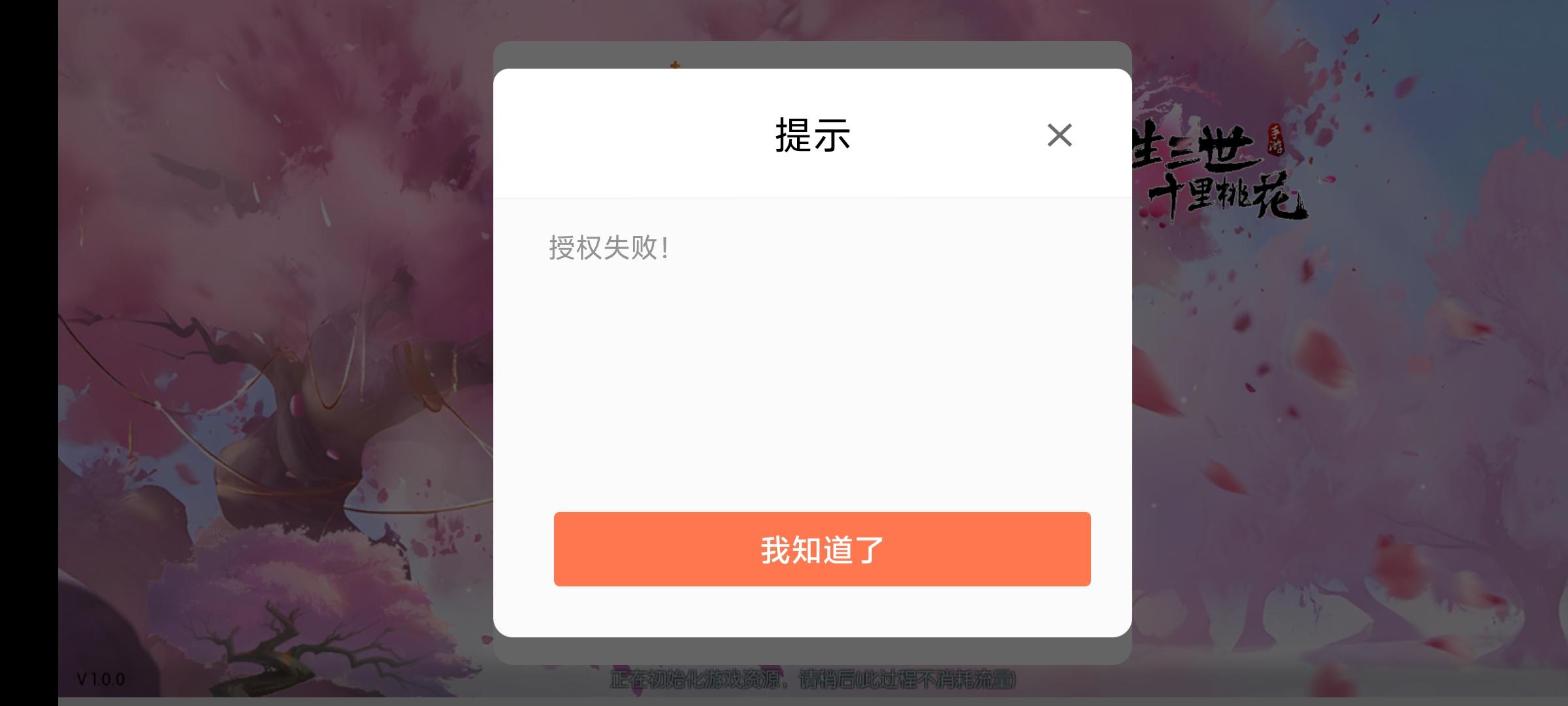
Task: Tap the small orange mark atop the dimmed dialog
Action: click(x=675, y=65)
